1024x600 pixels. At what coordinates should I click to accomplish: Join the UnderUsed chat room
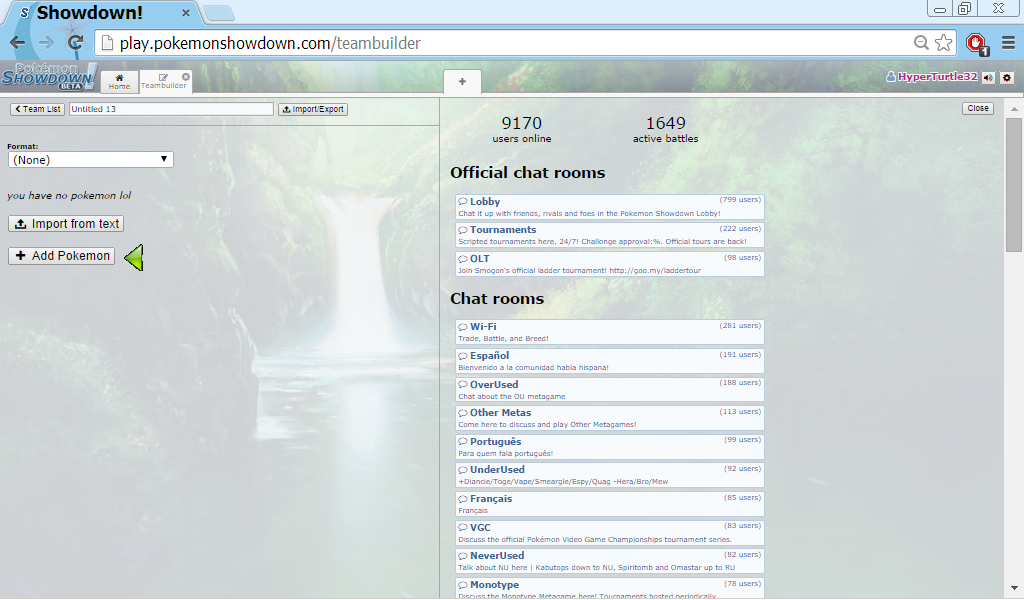[610, 475]
